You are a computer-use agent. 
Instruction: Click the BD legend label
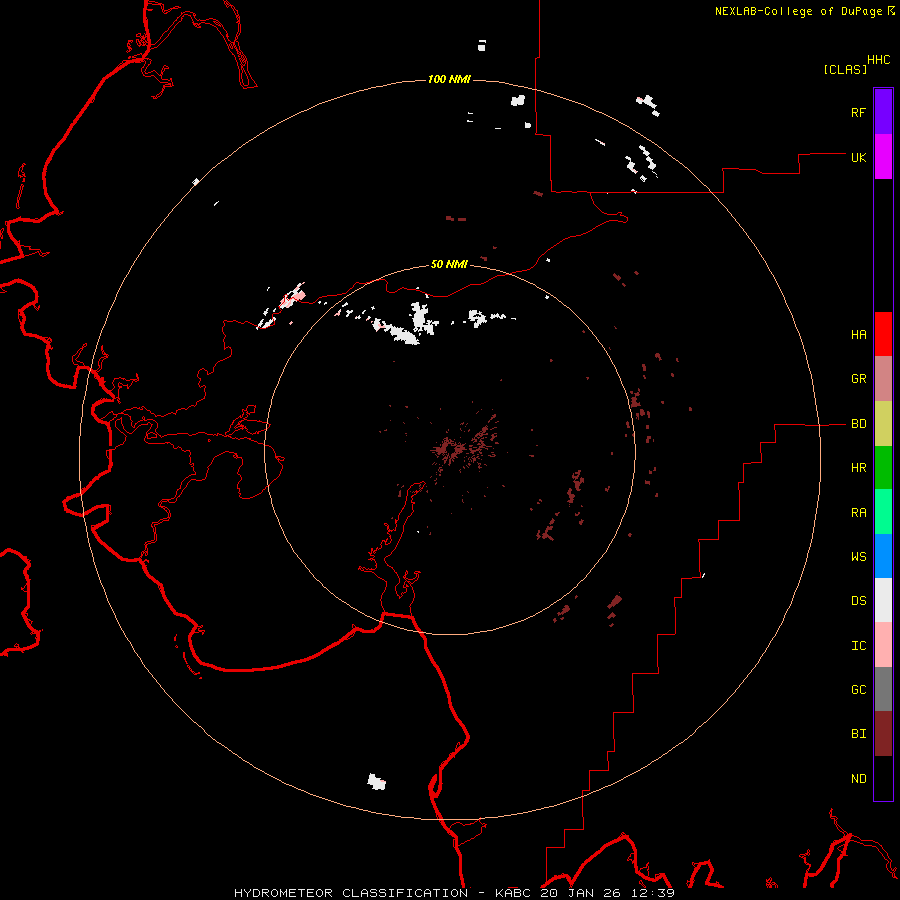click(x=858, y=424)
